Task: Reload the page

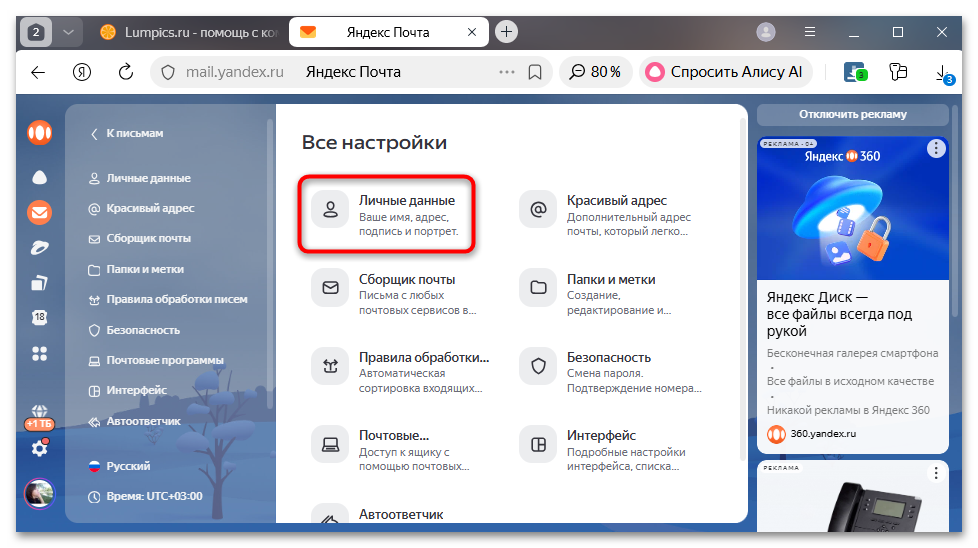Action: [x=126, y=72]
